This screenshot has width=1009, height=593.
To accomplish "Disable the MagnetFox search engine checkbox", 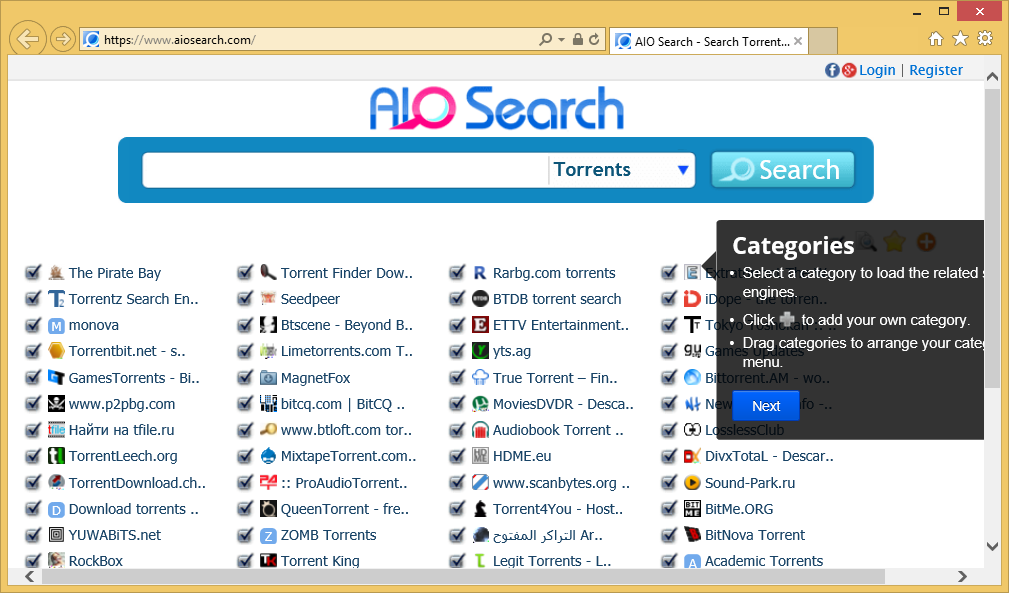I will click(x=245, y=377).
